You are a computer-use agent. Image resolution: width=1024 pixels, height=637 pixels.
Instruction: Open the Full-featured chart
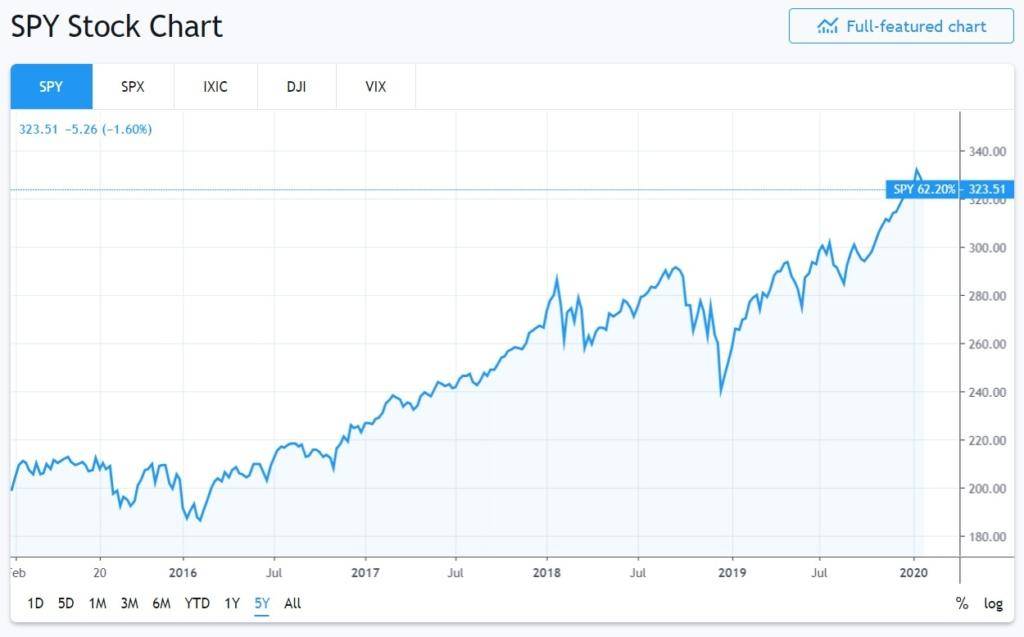click(x=901, y=26)
